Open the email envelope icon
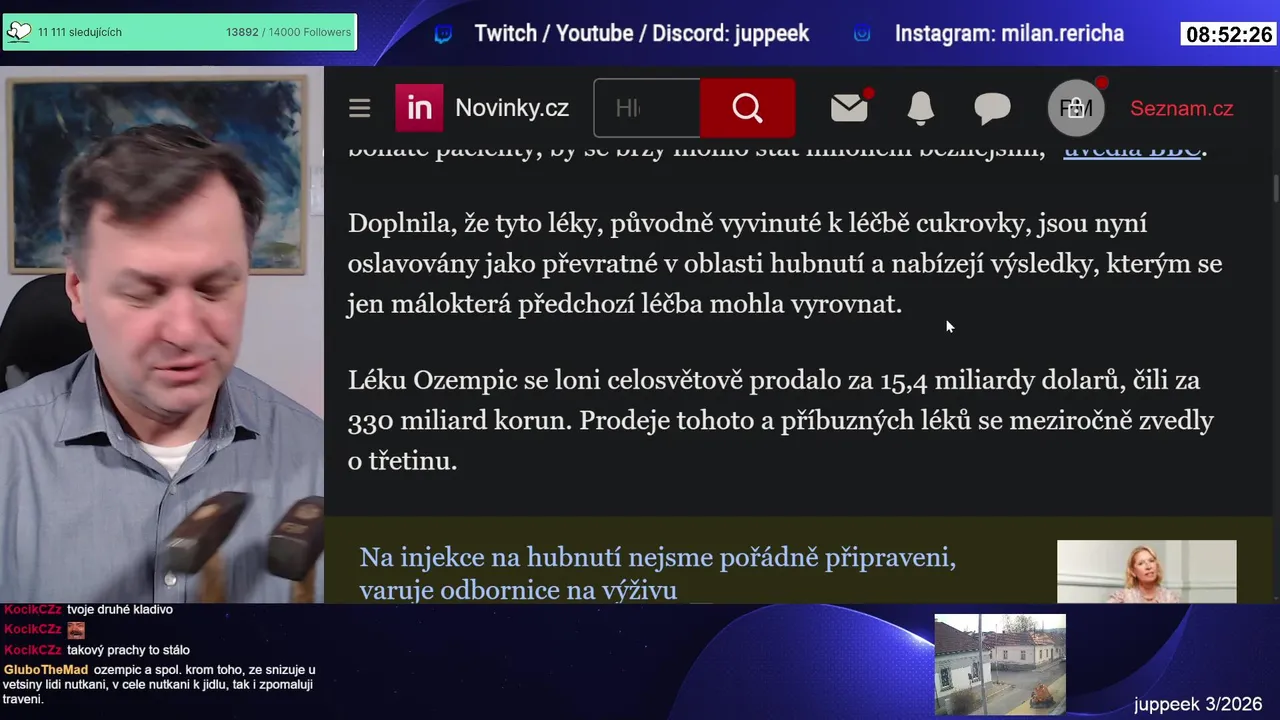 (x=849, y=107)
